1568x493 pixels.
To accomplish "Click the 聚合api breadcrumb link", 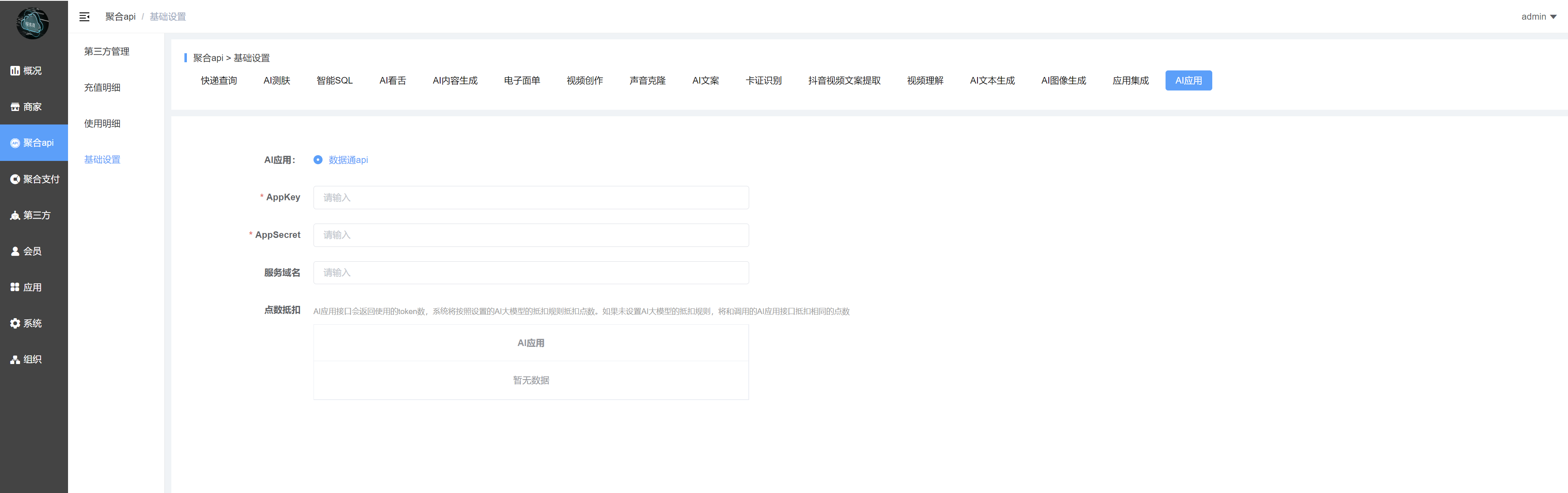I will (120, 17).
